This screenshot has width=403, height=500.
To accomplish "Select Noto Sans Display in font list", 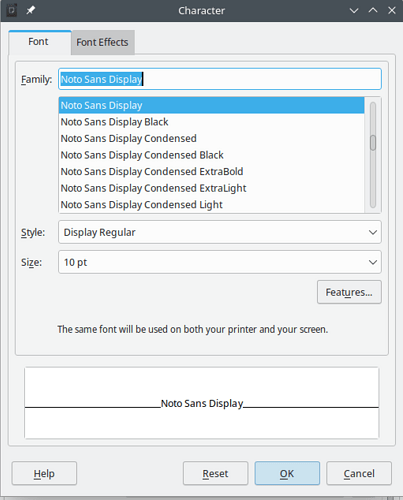I will click(x=212, y=105).
